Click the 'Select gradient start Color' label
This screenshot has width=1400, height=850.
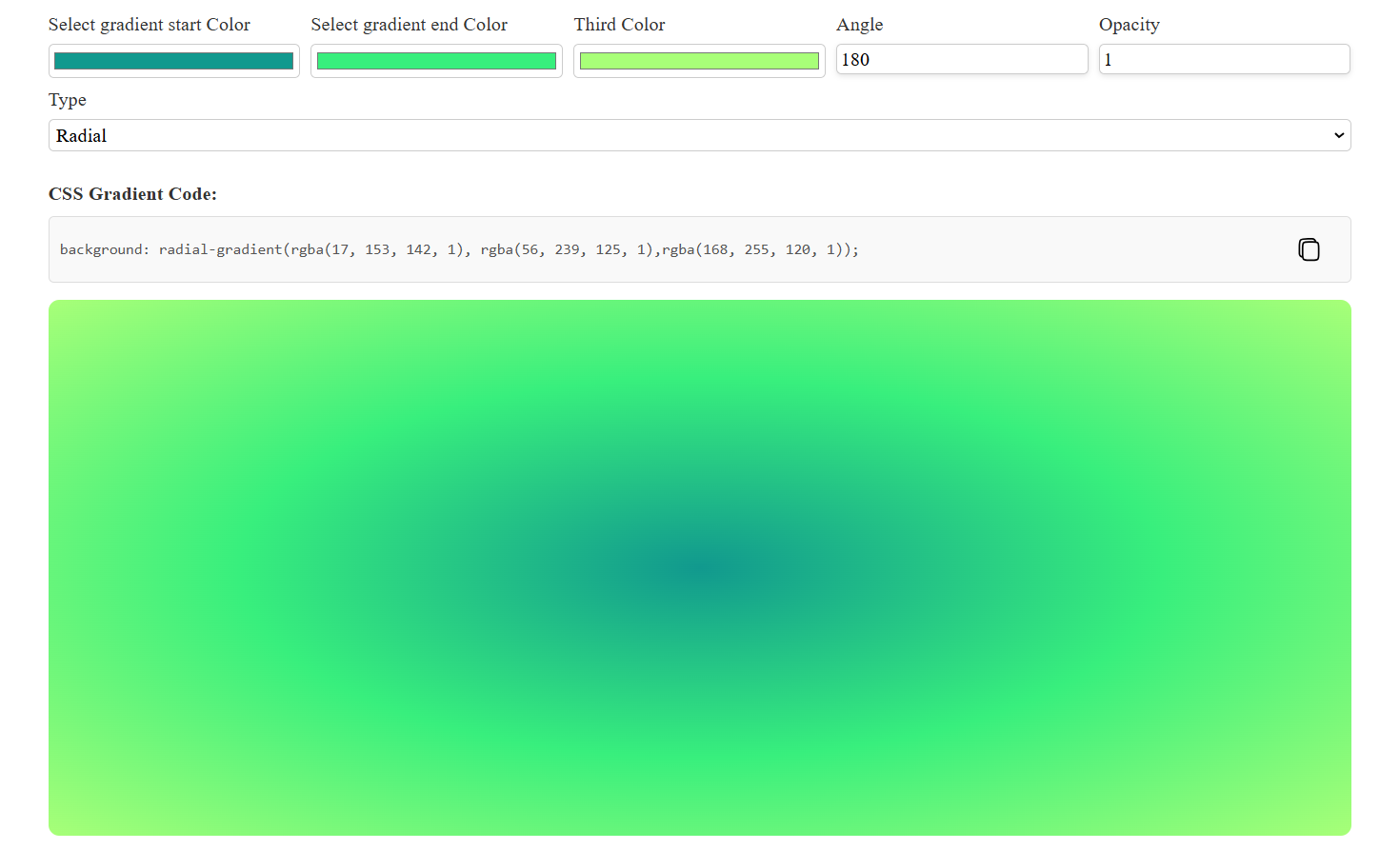pos(150,25)
